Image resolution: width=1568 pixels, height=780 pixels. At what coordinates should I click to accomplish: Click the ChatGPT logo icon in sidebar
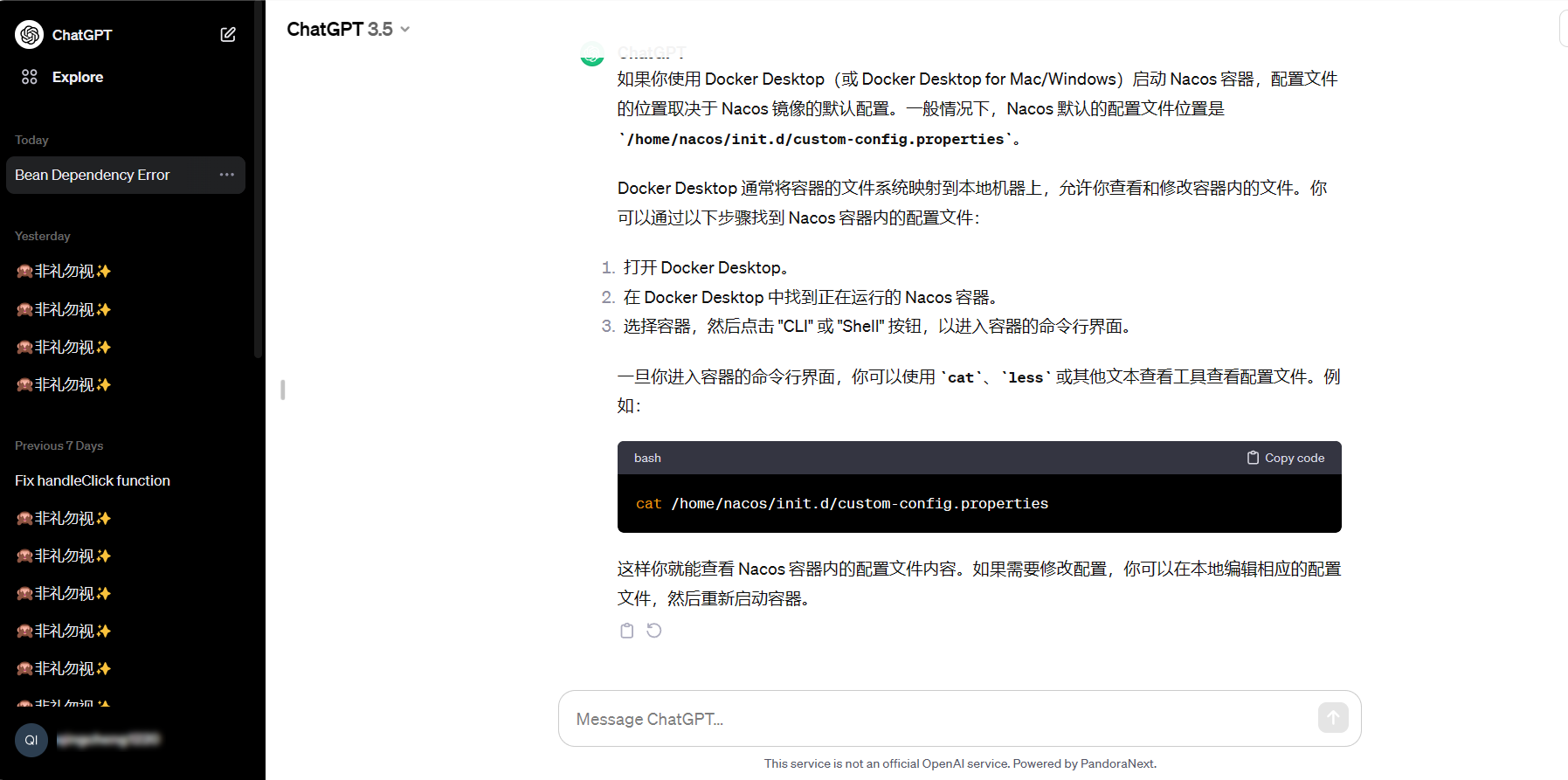(x=30, y=35)
